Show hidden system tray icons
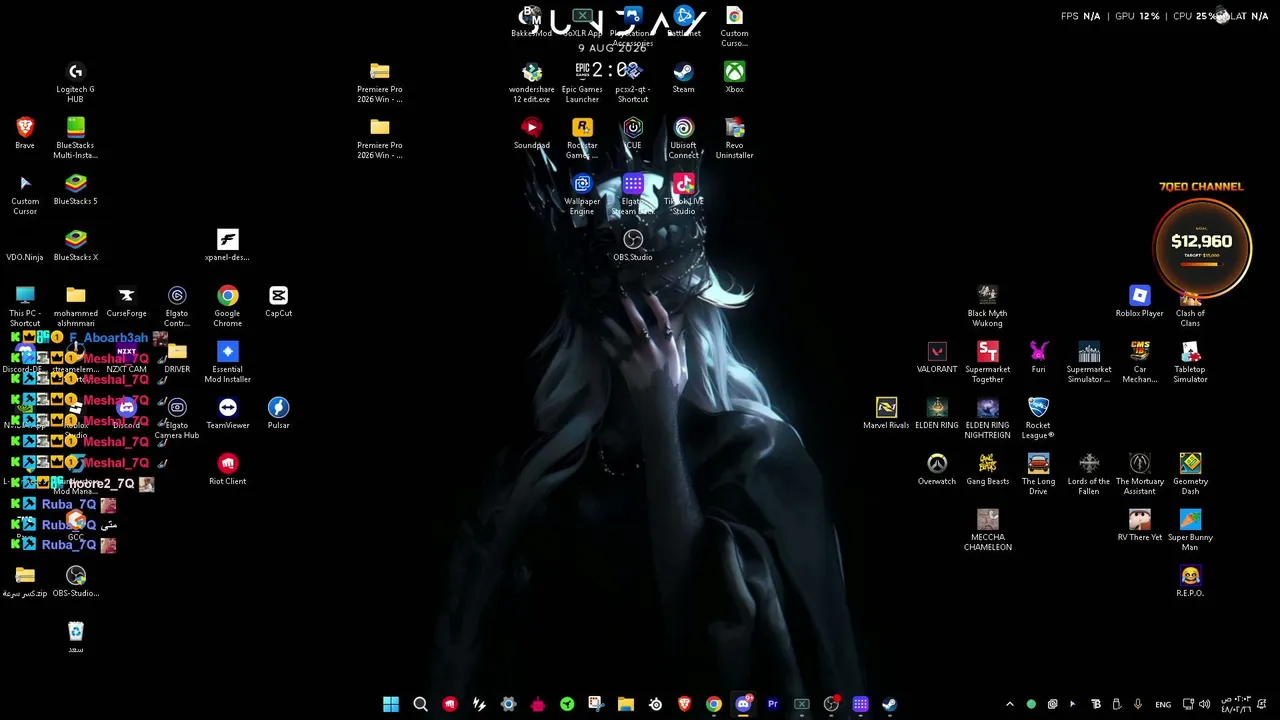This screenshot has height=720, width=1280. tap(1009, 704)
